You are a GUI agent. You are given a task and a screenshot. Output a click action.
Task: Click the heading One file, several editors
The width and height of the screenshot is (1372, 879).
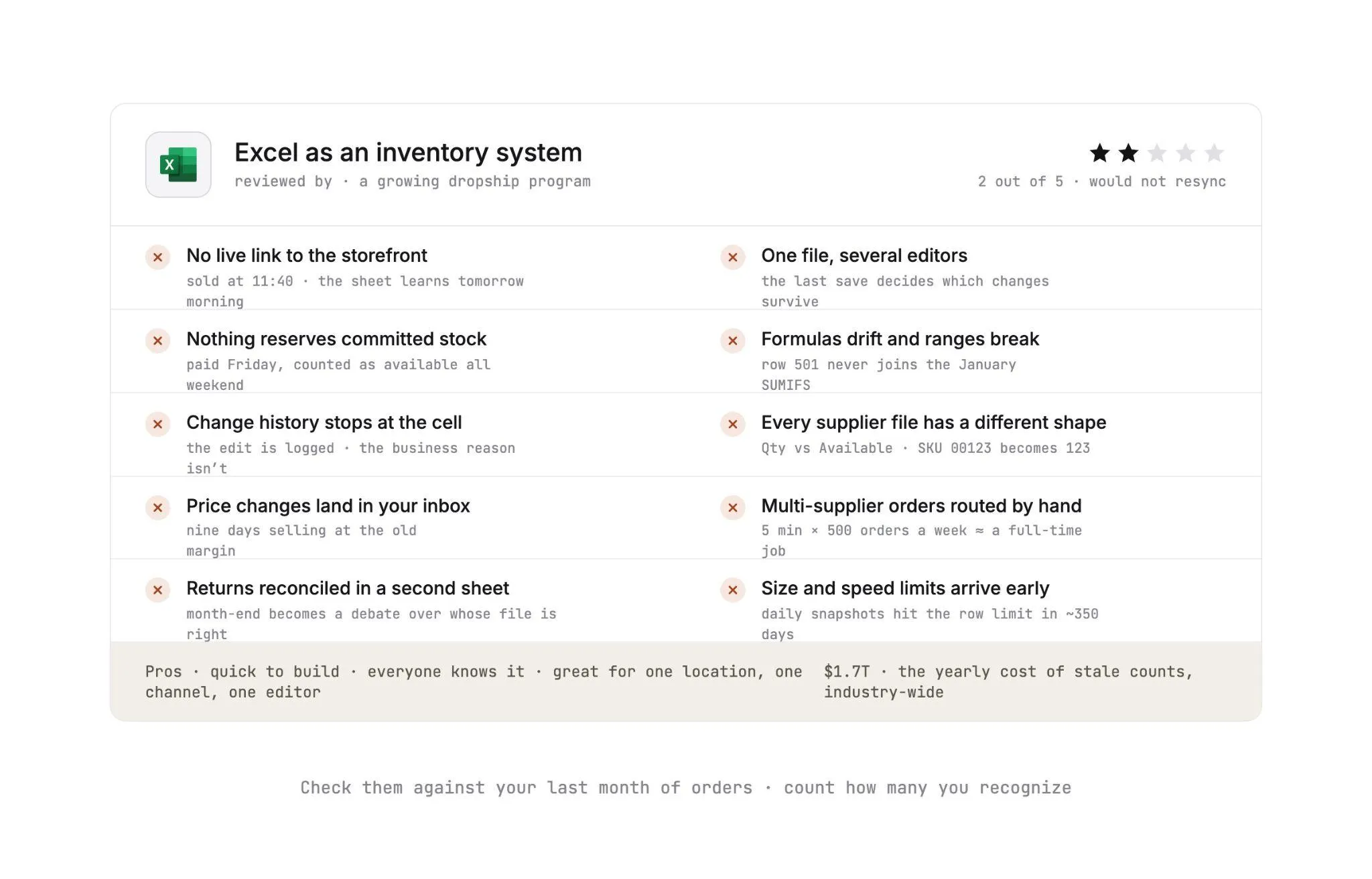pyautogui.click(x=864, y=255)
